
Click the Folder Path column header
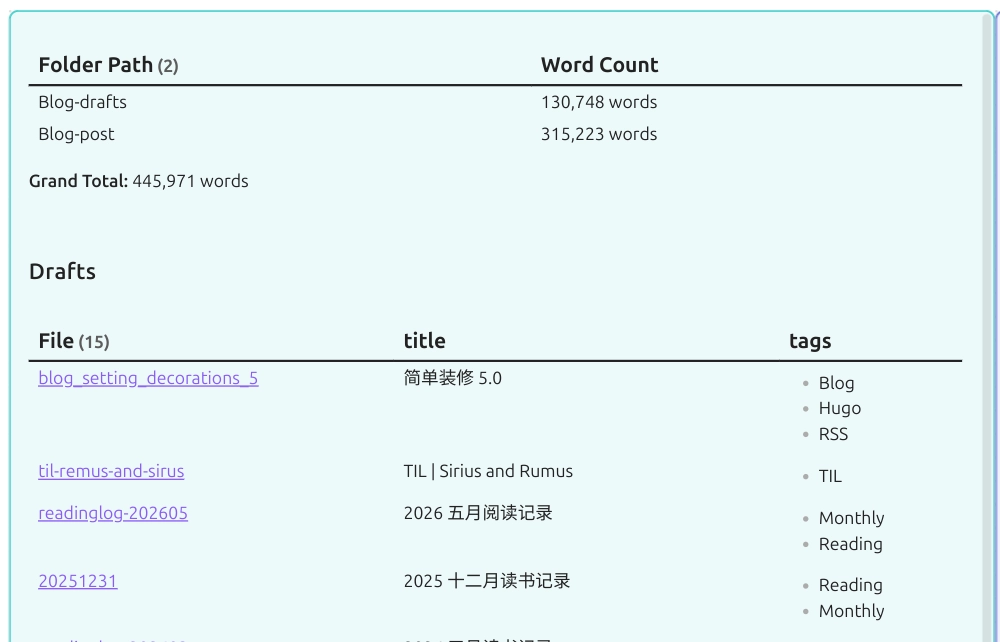pos(108,65)
